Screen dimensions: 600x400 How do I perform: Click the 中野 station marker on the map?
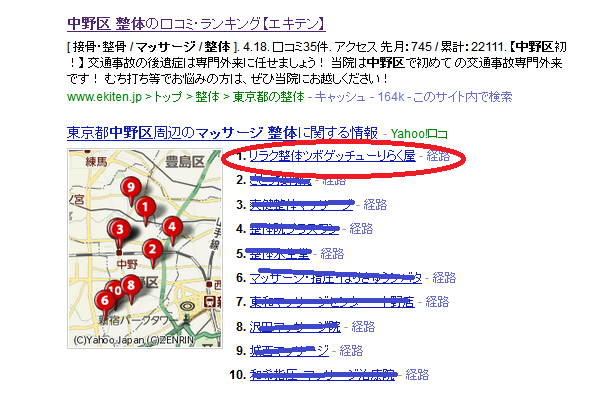[119, 253]
